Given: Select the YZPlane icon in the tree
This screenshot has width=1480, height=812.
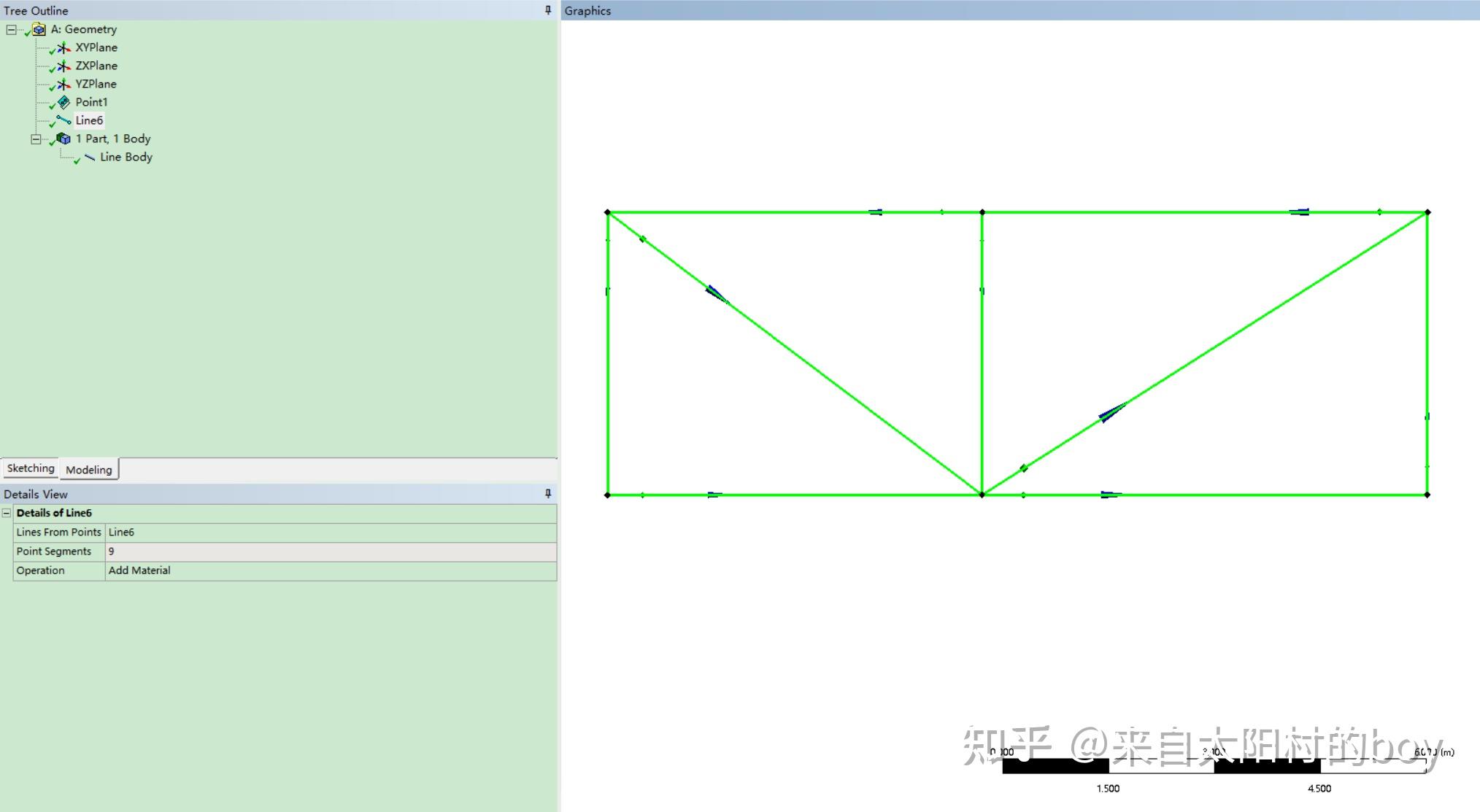Looking at the screenshot, I should pyautogui.click(x=64, y=84).
